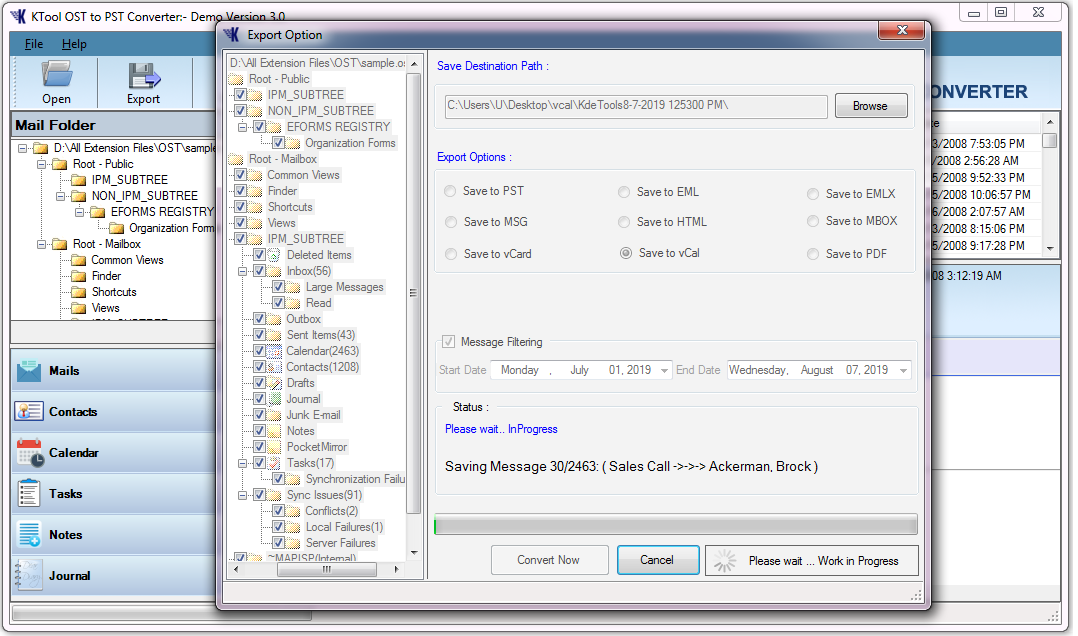
Task: Click the Convert Now button
Action: point(549,560)
